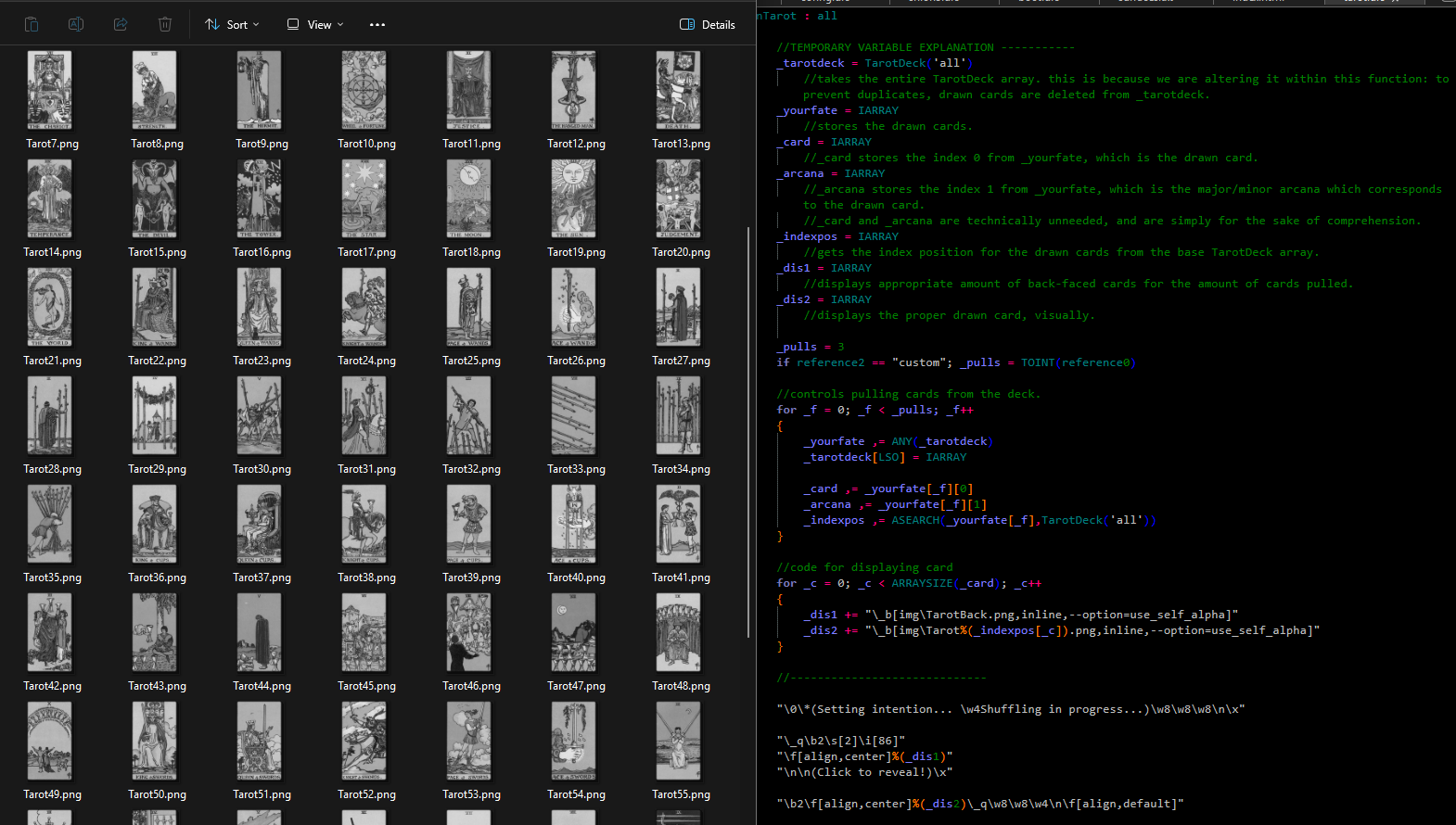Screen dimensions: 1456x825
Task: Select the Tarot10.png wheel of fortune thumbnail
Action: click(364, 90)
